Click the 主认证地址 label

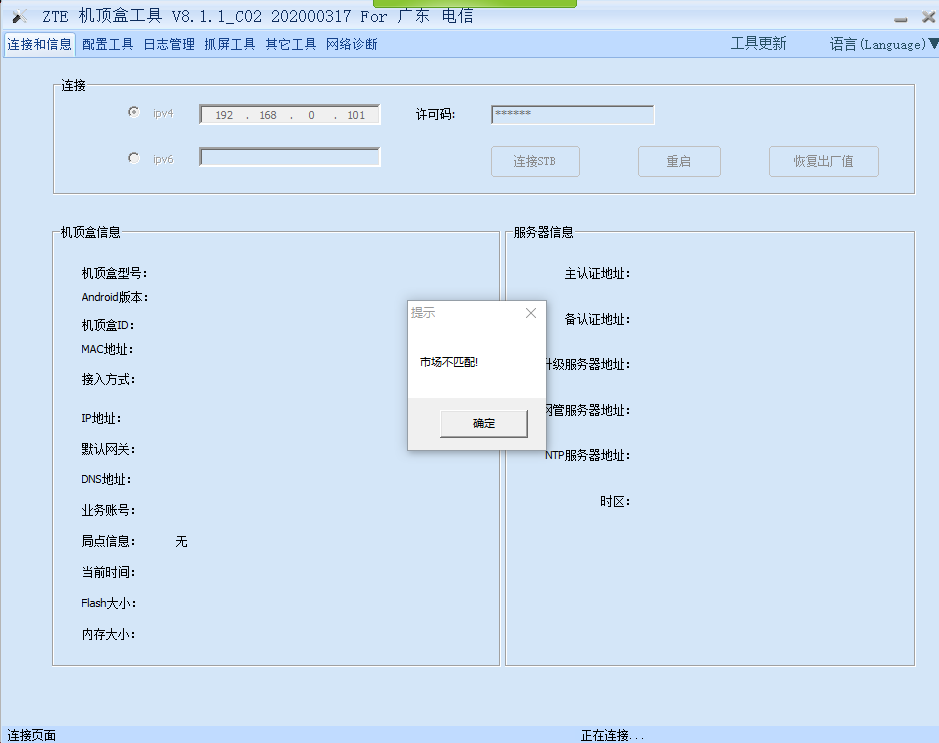point(597,274)
